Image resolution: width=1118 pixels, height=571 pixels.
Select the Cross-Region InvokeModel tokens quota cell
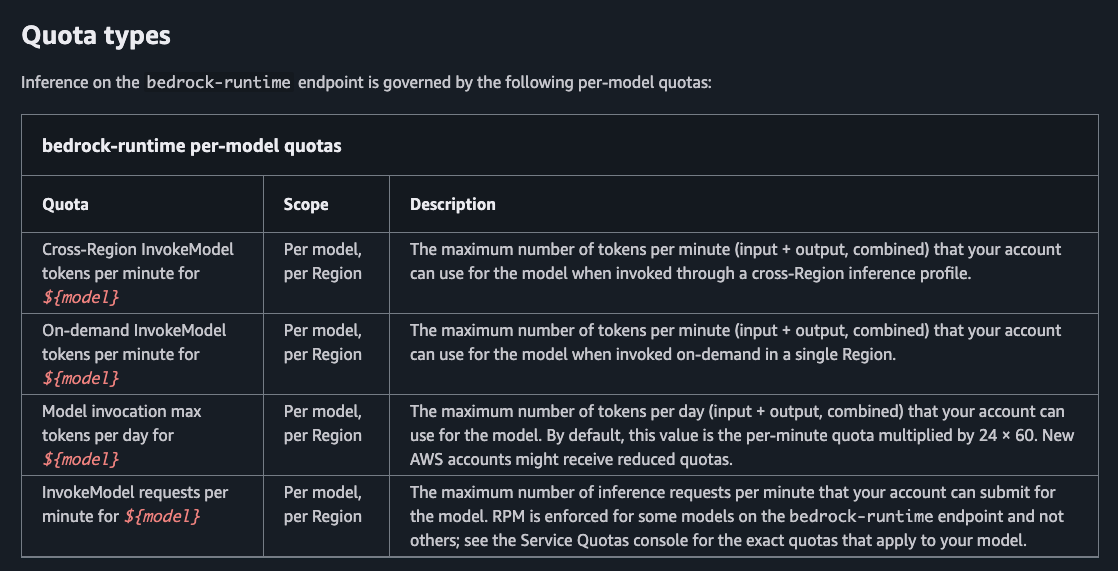point(143,273)
